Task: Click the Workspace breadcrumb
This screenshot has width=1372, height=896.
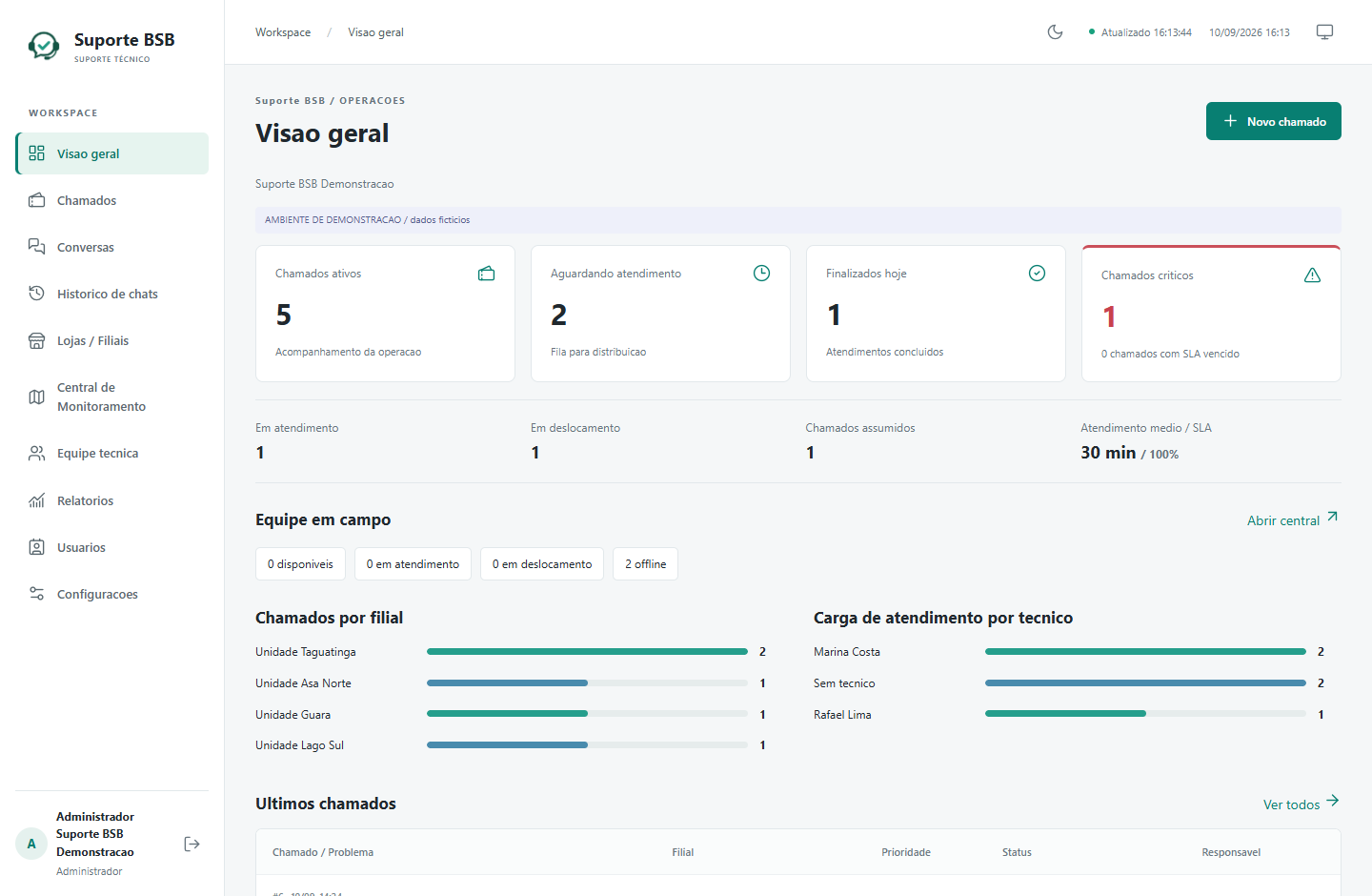Action: point(283,32)
